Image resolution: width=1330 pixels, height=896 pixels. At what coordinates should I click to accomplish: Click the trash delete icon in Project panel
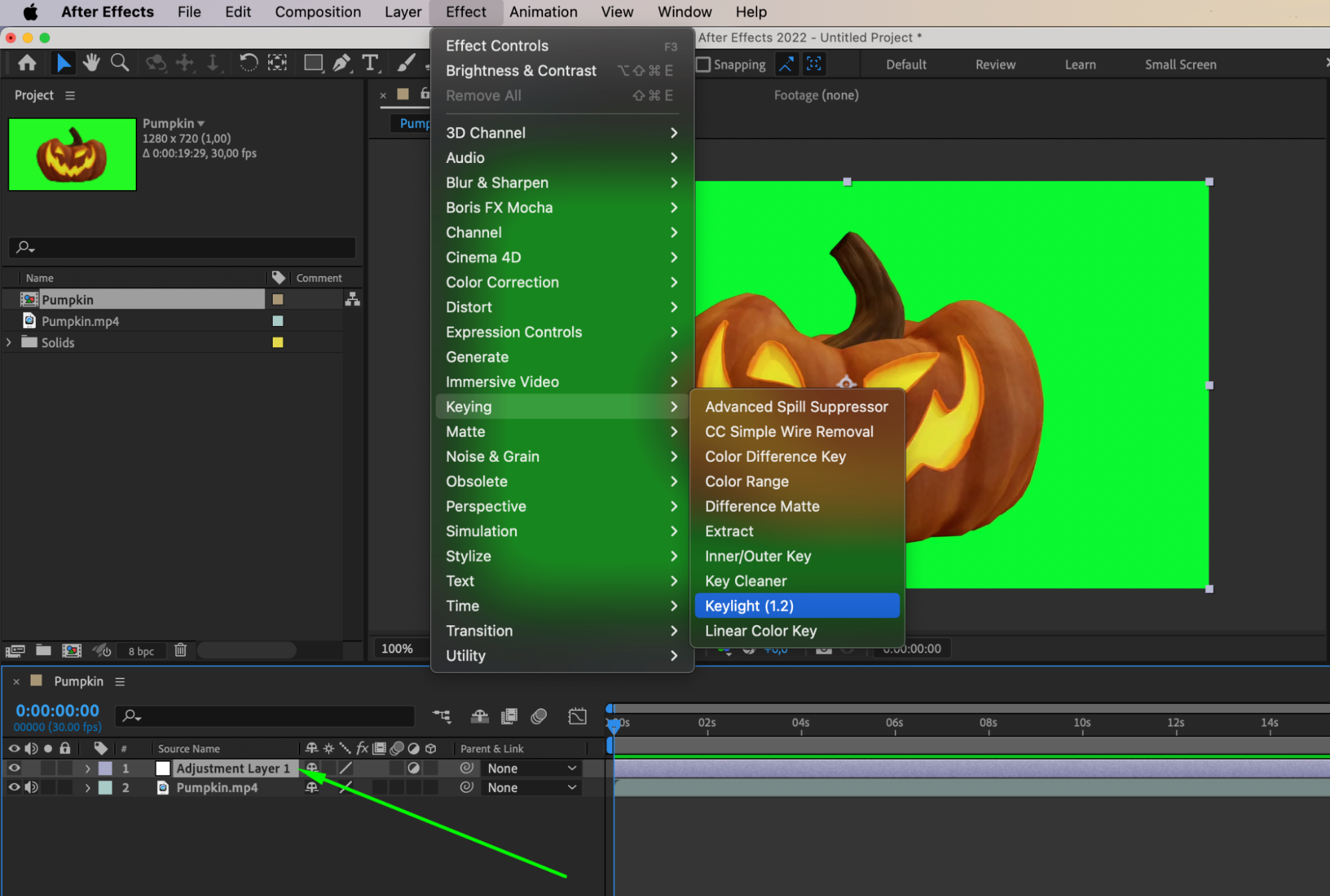tap(180, 650)
